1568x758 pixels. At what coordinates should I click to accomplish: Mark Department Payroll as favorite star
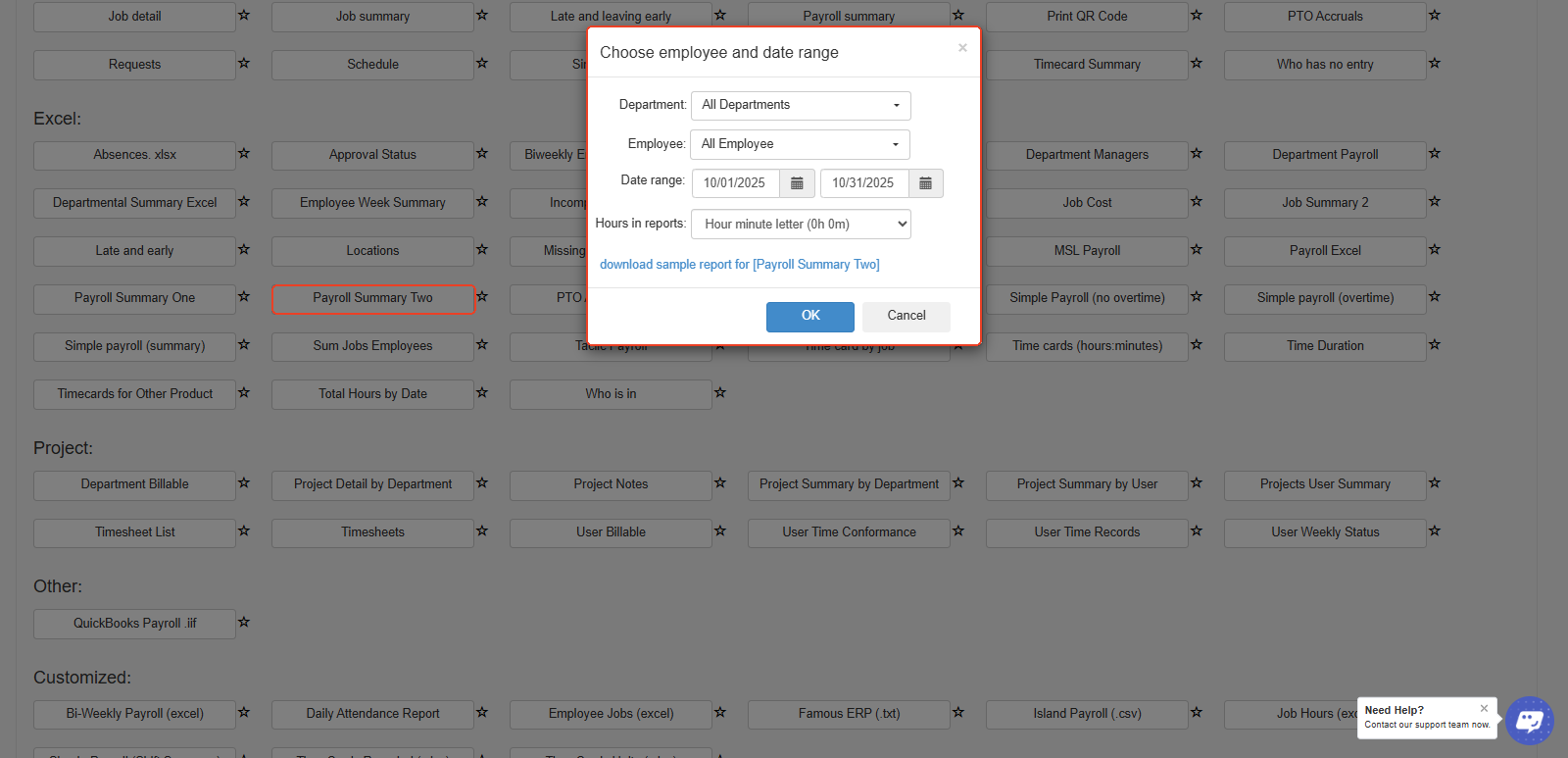1435,153
